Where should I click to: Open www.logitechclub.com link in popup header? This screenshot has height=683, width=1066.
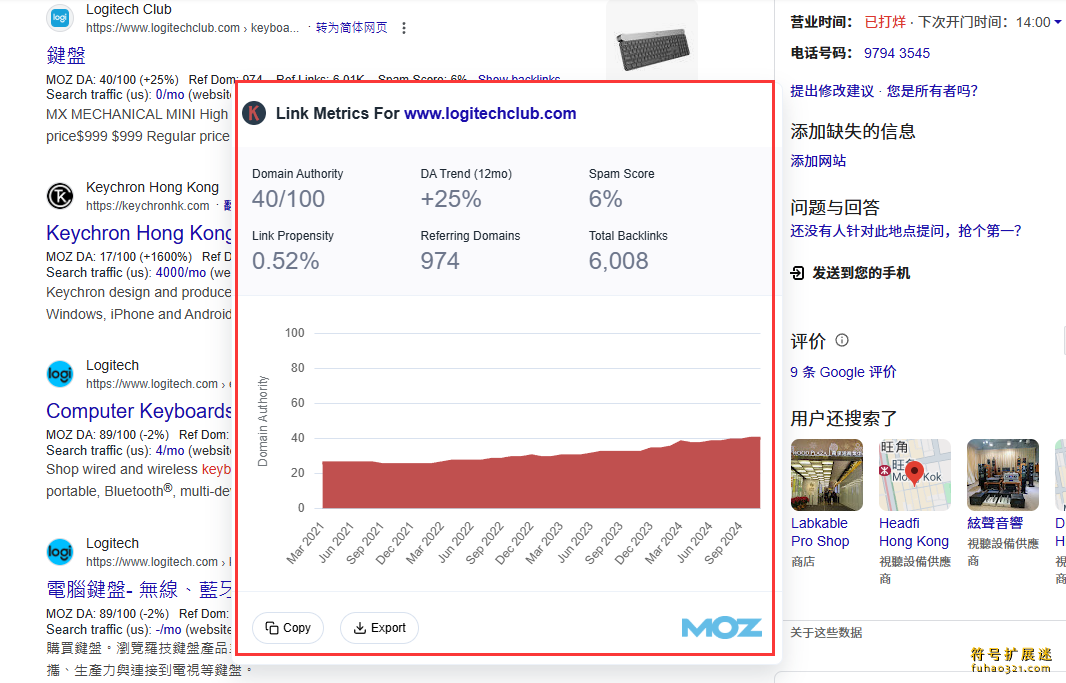[490, 113]
